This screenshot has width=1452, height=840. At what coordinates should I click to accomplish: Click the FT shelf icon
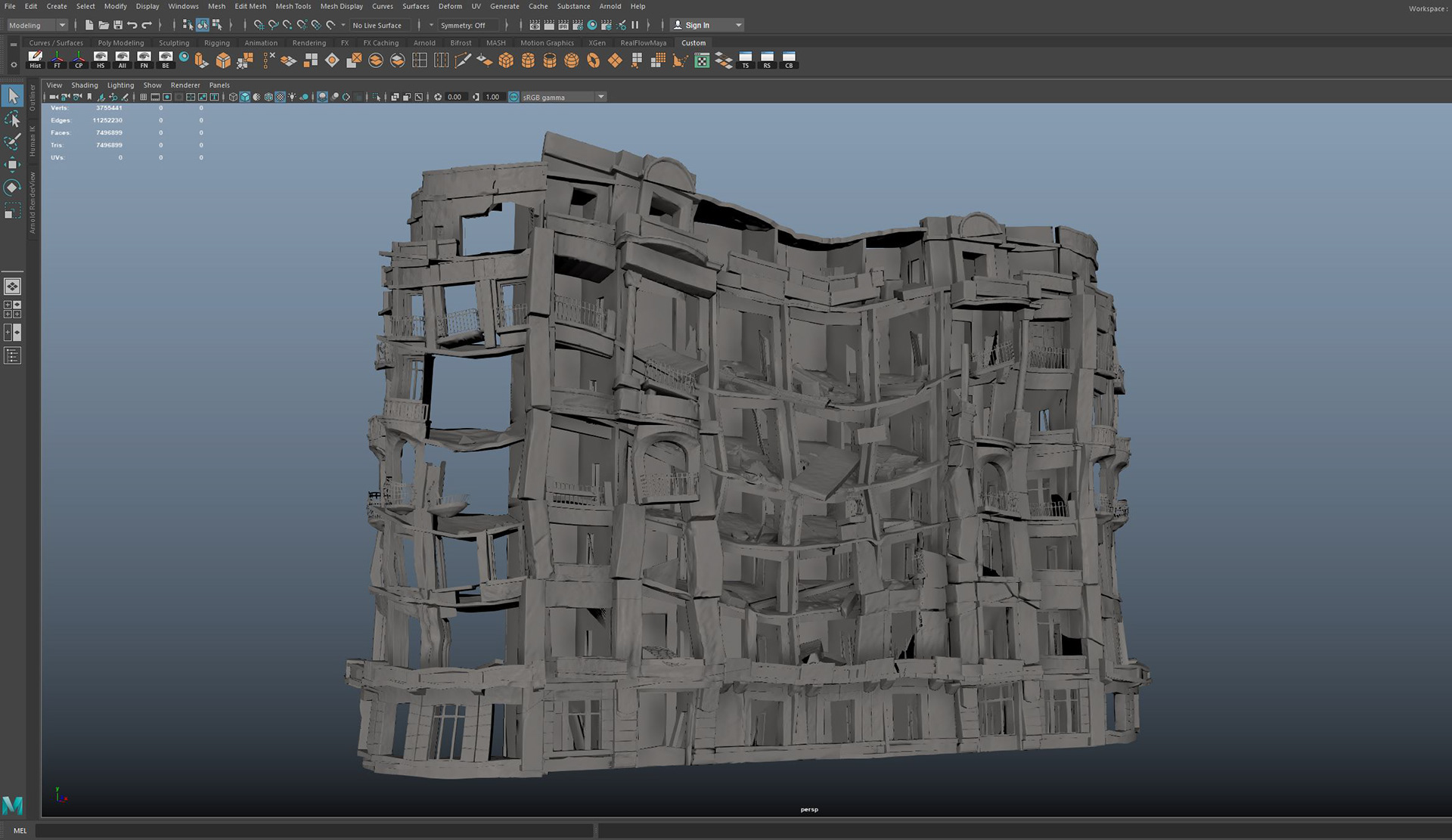coord(57,60)
